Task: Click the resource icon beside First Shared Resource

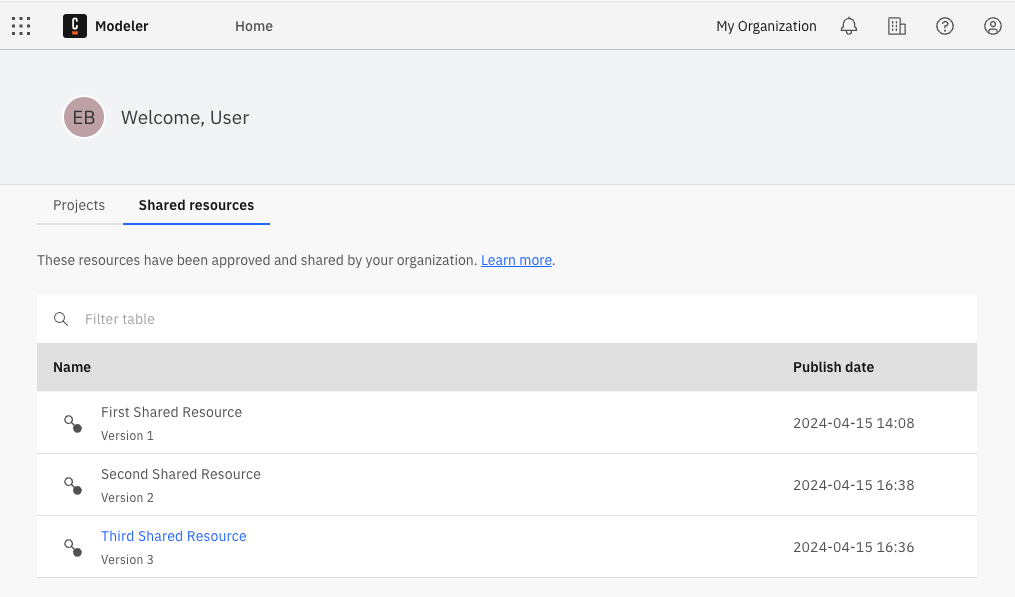Action: pyautogui.click(x=71, y=423)
